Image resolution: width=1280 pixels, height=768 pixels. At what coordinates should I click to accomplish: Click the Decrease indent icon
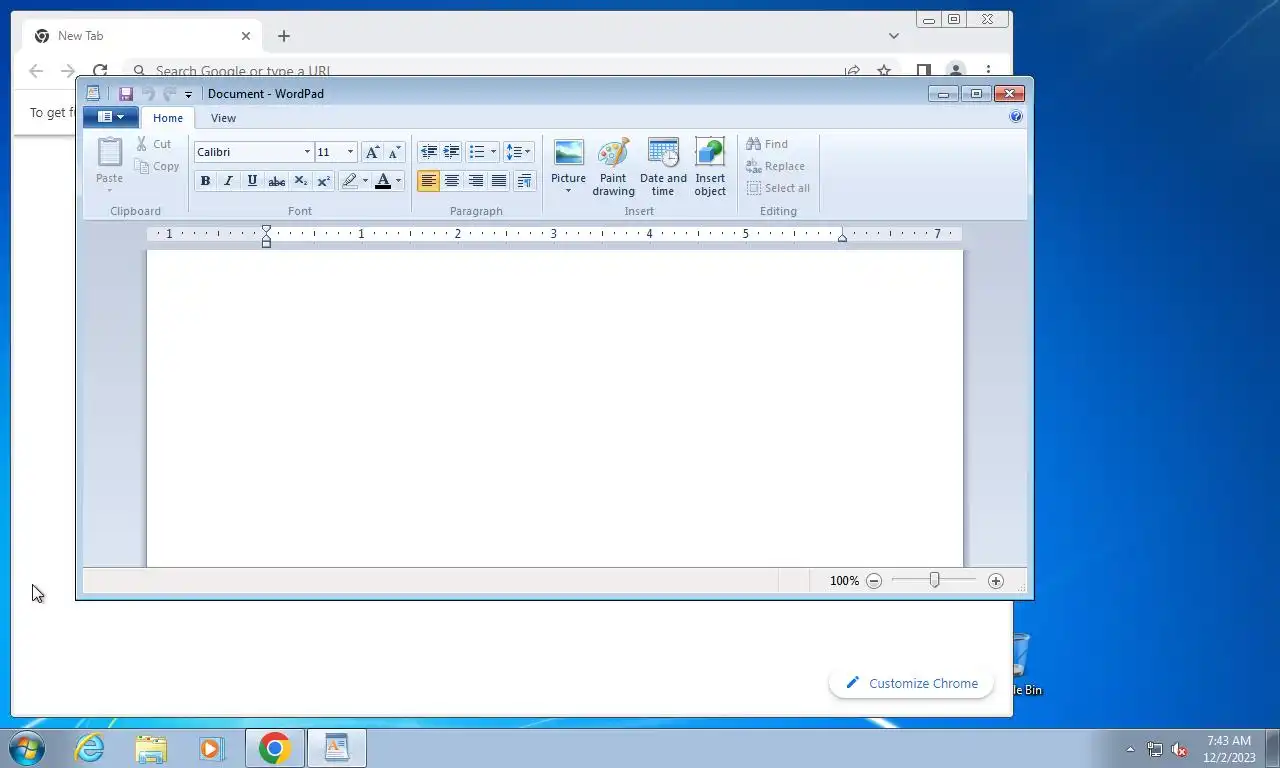point(429,152)
